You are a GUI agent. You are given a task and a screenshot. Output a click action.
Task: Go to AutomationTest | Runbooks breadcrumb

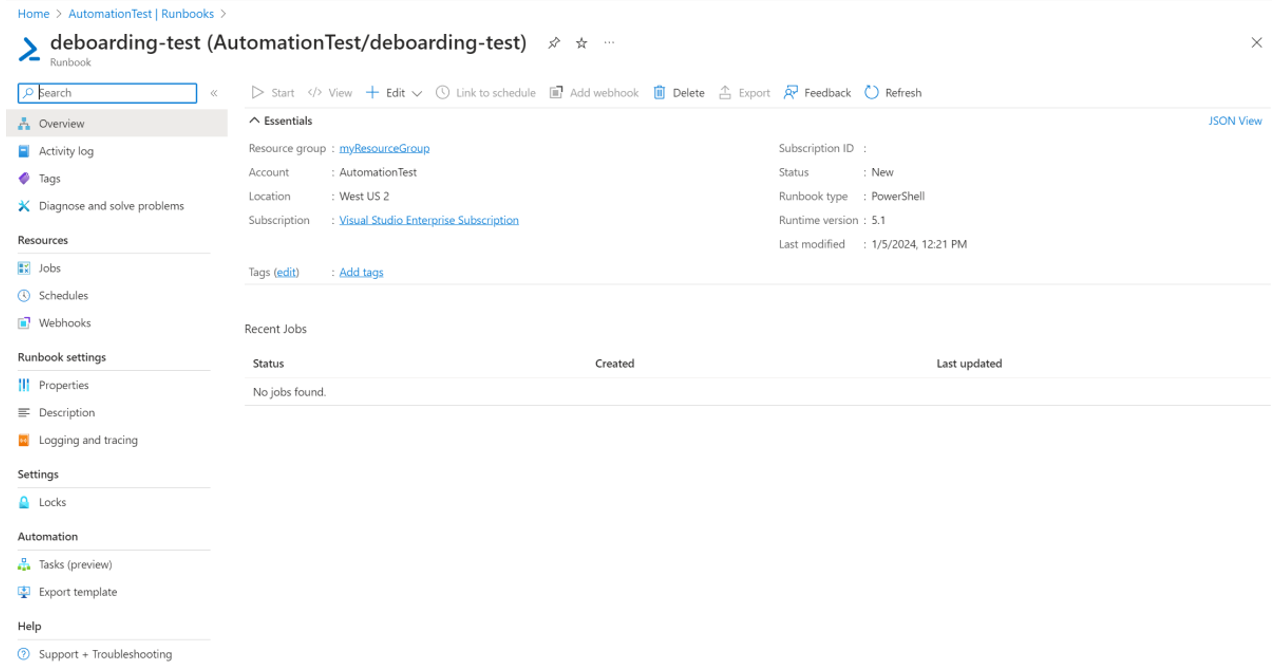coord(141,14)
